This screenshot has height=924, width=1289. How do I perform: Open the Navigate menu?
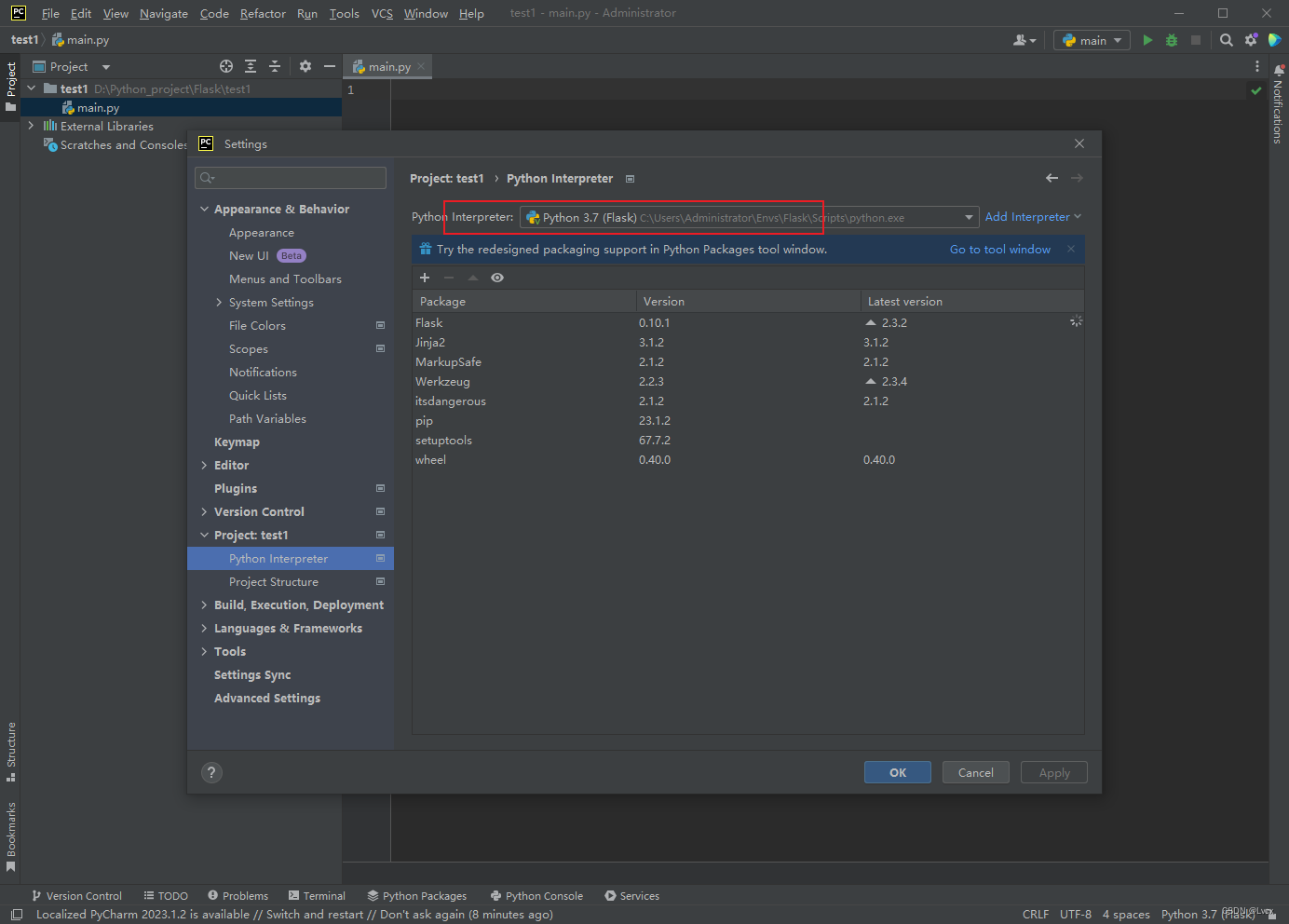[x=164, y=13]
